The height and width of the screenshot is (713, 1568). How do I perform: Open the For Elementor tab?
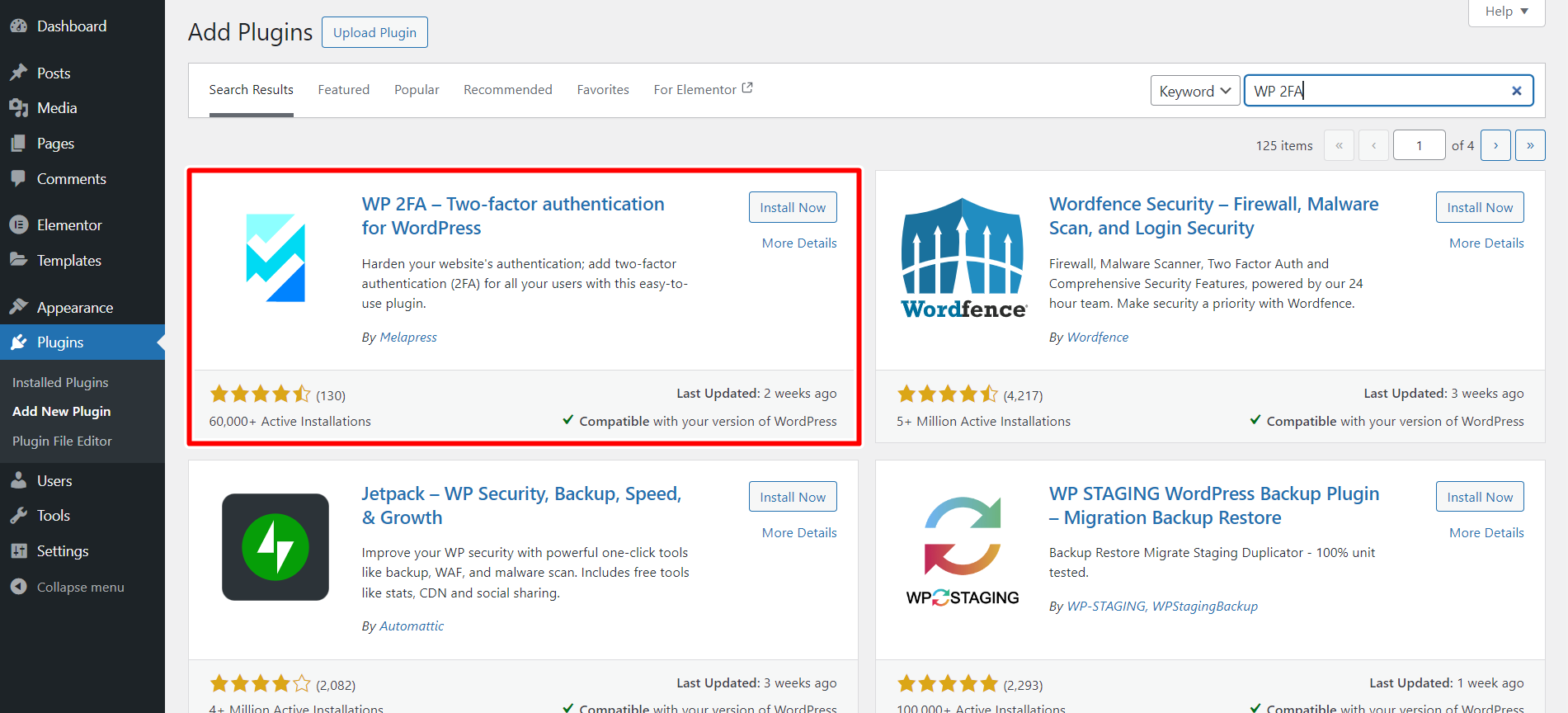point(703,90)
